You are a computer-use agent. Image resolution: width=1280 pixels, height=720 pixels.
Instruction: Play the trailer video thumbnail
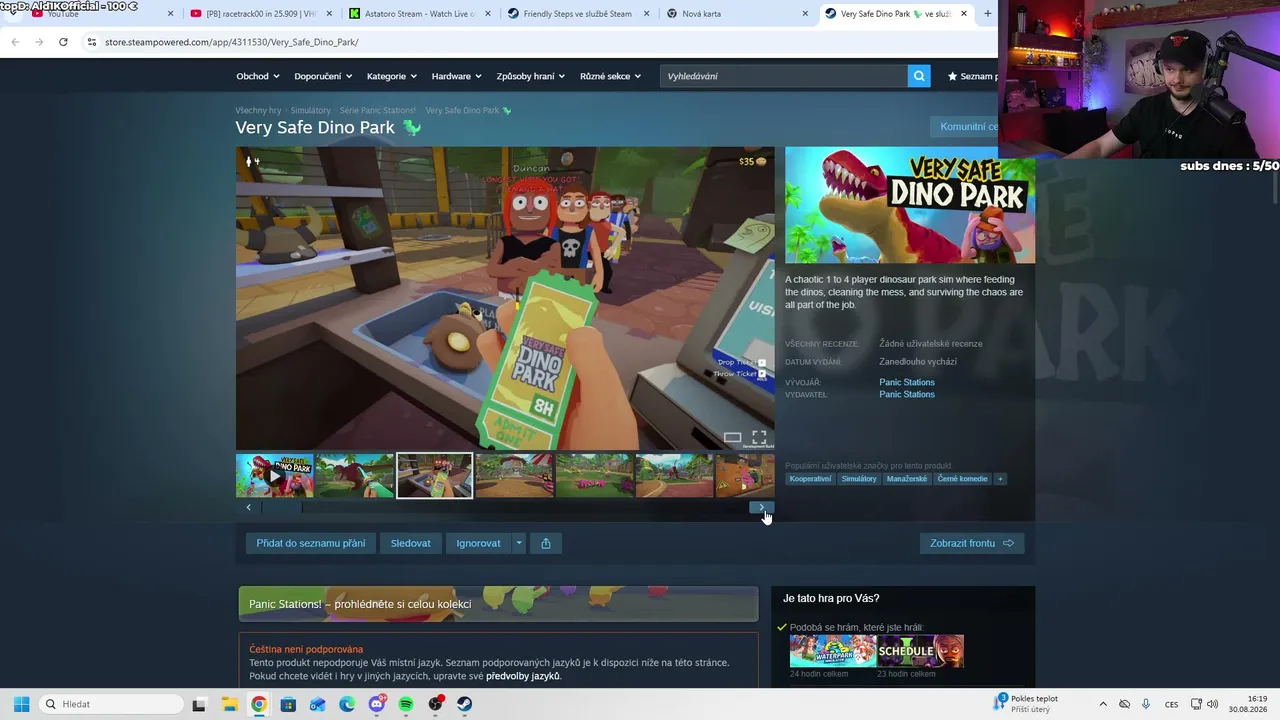click(275, 476)
